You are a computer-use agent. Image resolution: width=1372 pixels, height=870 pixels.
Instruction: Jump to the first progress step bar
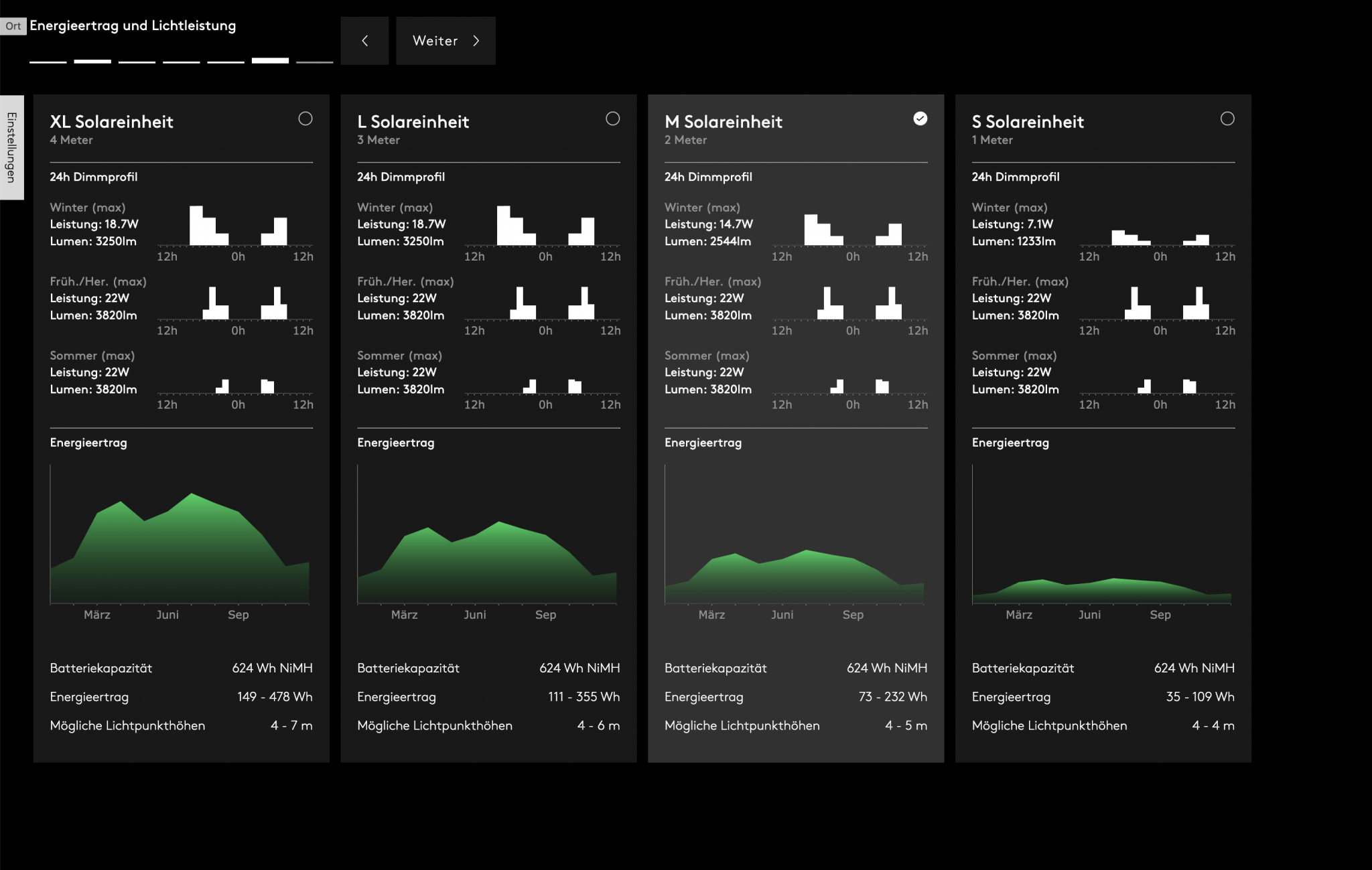[x=48, y=62]
